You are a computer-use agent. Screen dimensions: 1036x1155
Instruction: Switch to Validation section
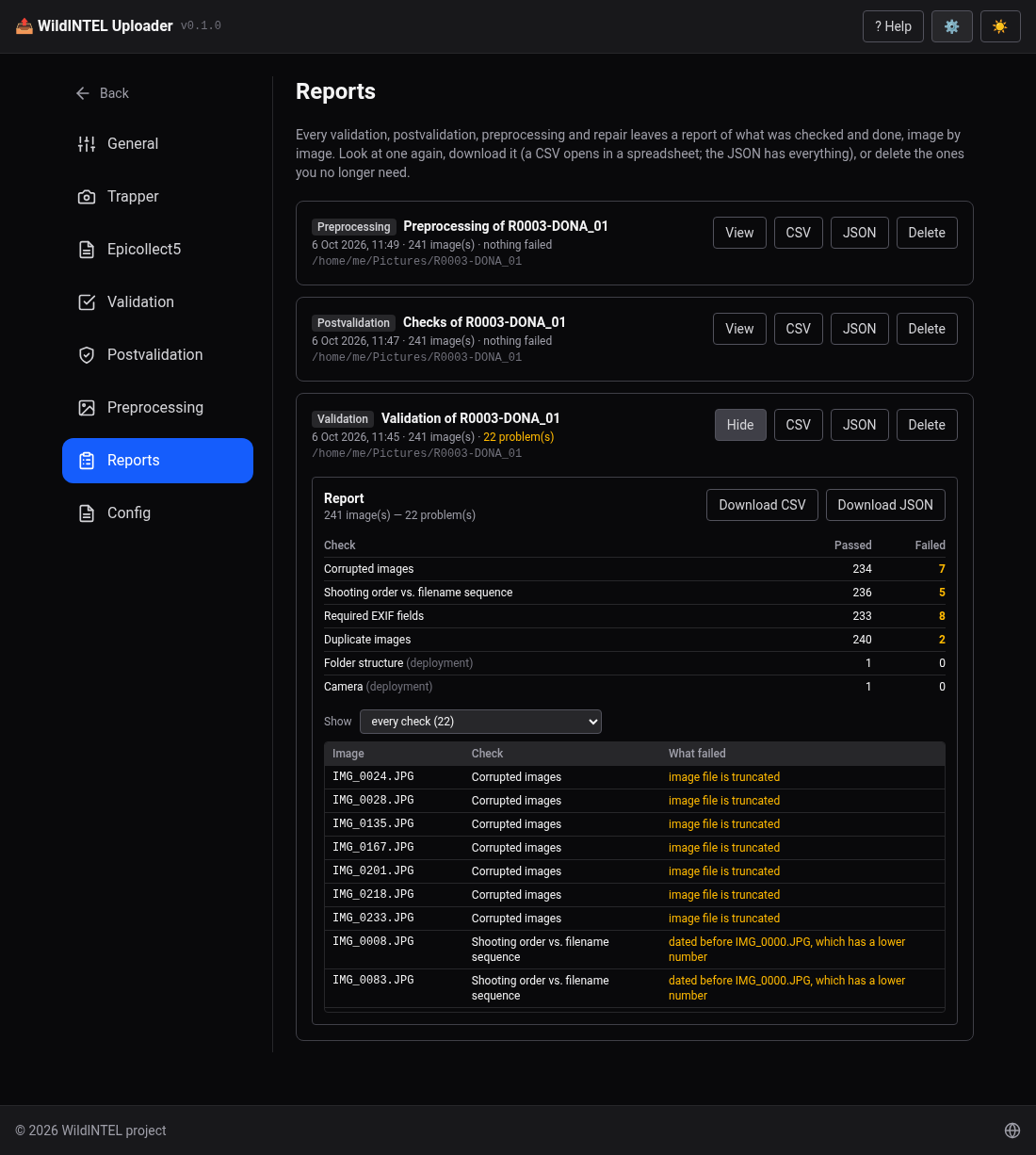[x=157, y=302]
